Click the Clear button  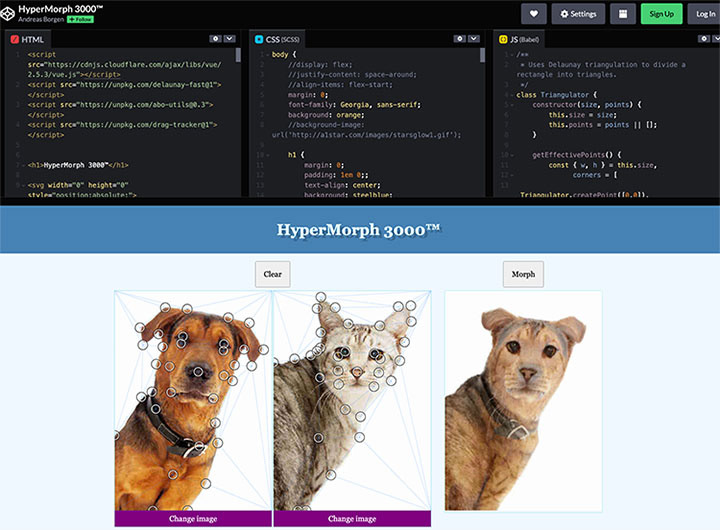[x=273, y=274]
